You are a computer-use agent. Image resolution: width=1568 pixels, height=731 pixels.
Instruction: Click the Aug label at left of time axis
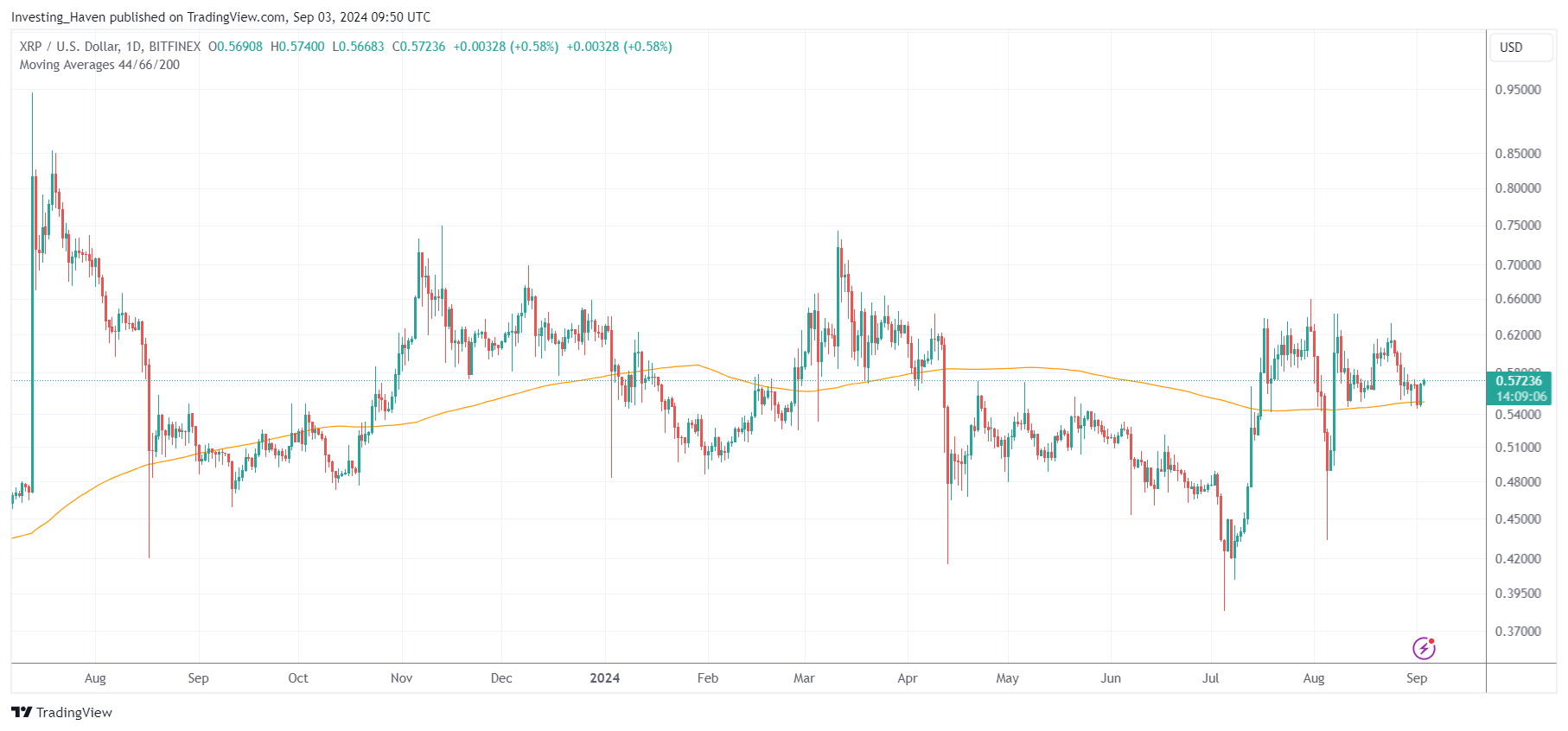coord(95,678)
